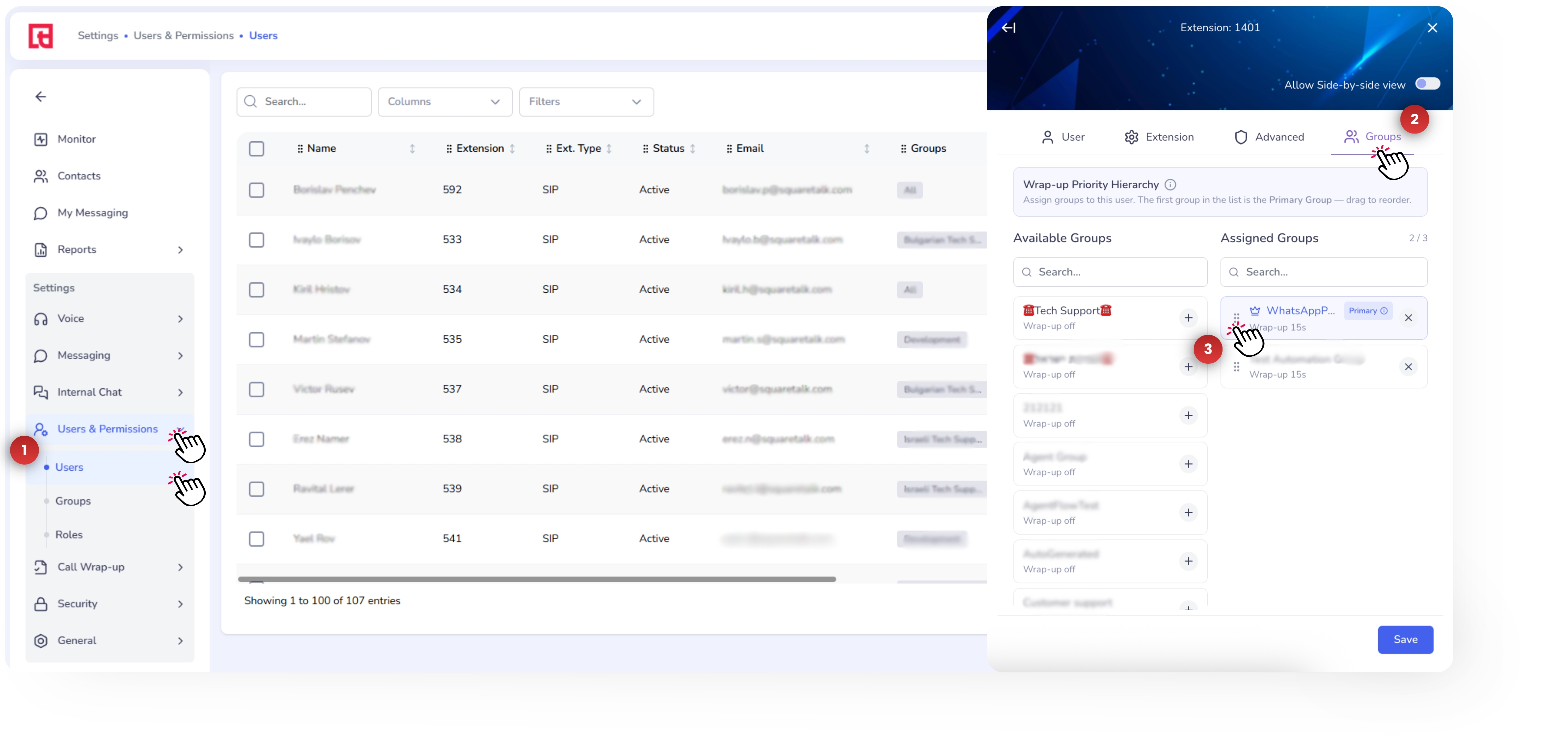This screenshot has height=735, width=1568.
Task: Click Users & Permissions breadcrumb link
Action: pyautogui.click(x=183, y=36)
